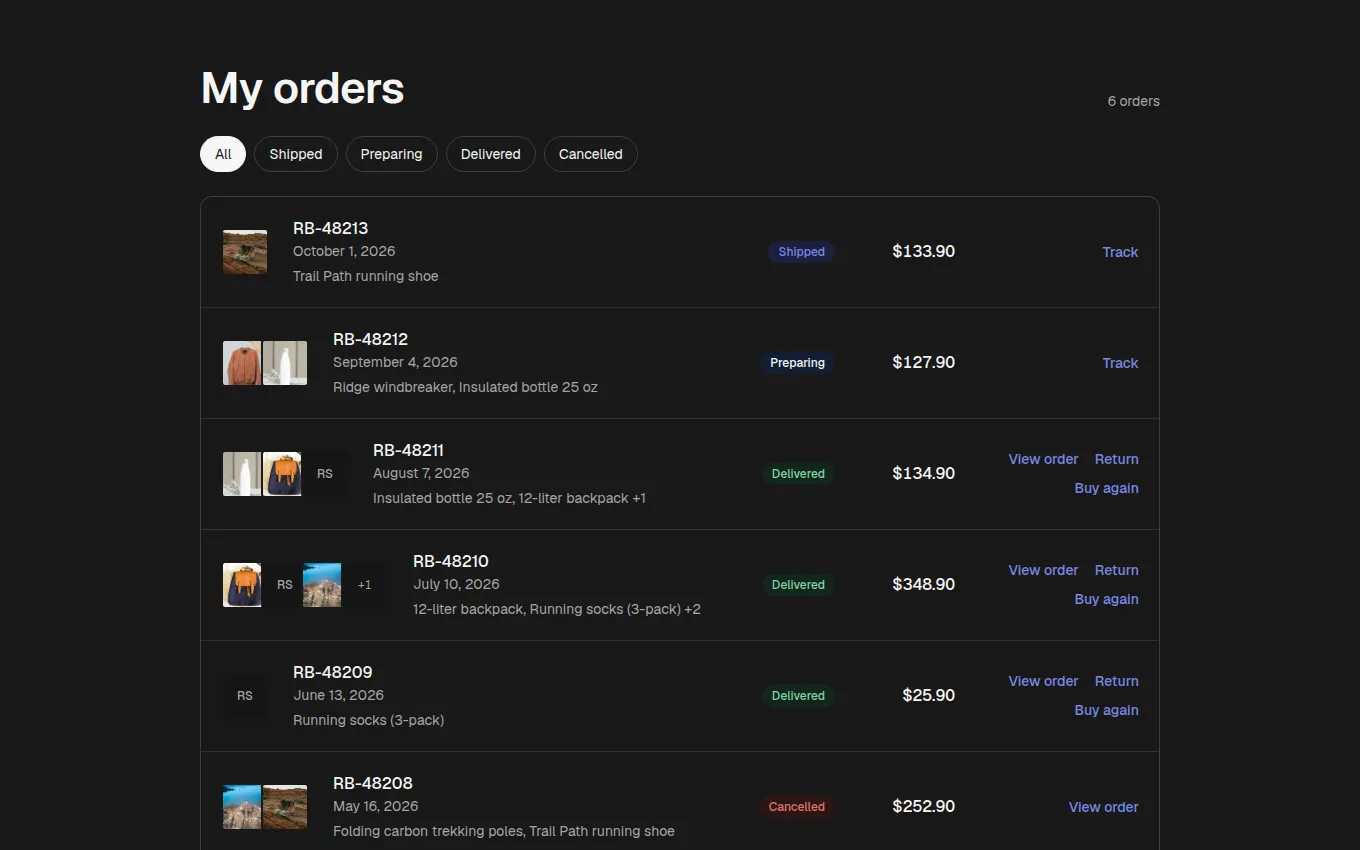Return items from order RB-48210
The height and width of the screenshot is (850, 1360).
pos(1117,570)
